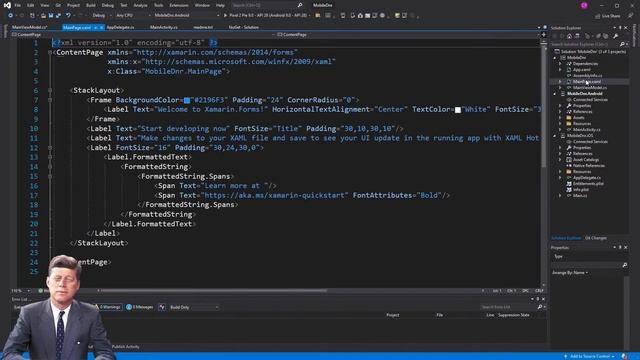
Task: Click the Visual Studio logo icon
Action: click(7, 5)
